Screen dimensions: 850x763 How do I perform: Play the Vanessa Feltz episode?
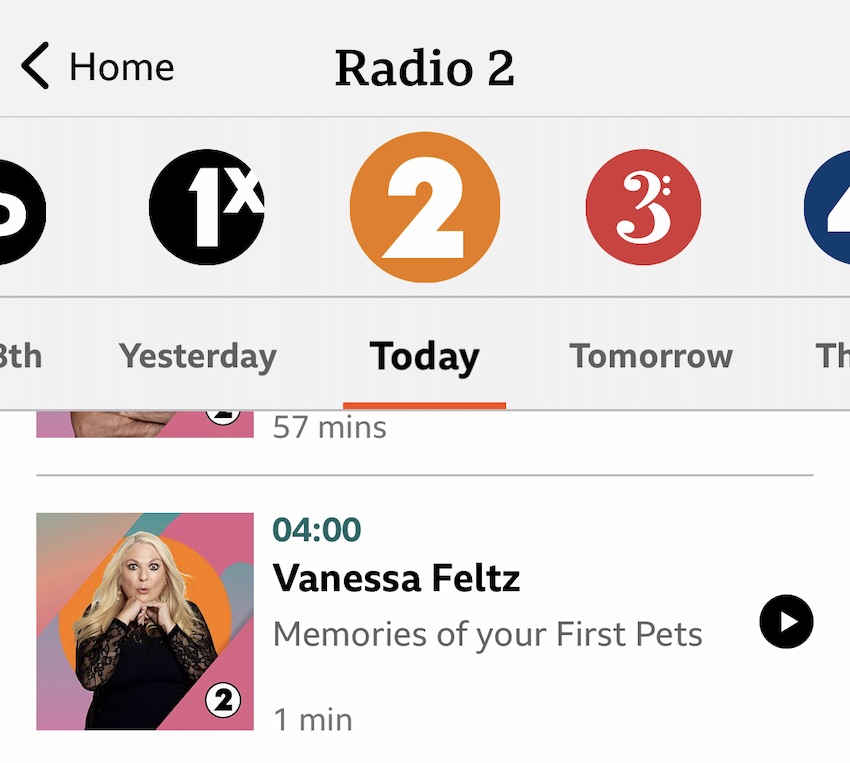pos(786,622)
